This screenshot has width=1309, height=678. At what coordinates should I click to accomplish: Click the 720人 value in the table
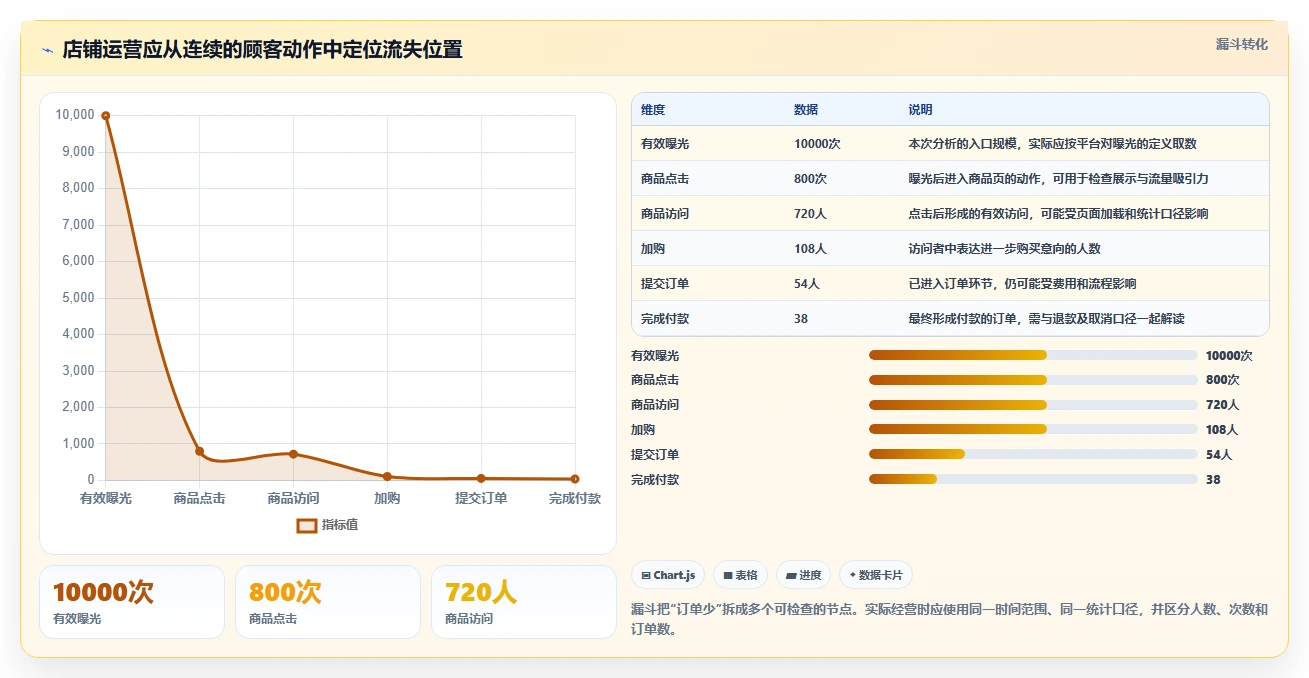click(810, 214)
